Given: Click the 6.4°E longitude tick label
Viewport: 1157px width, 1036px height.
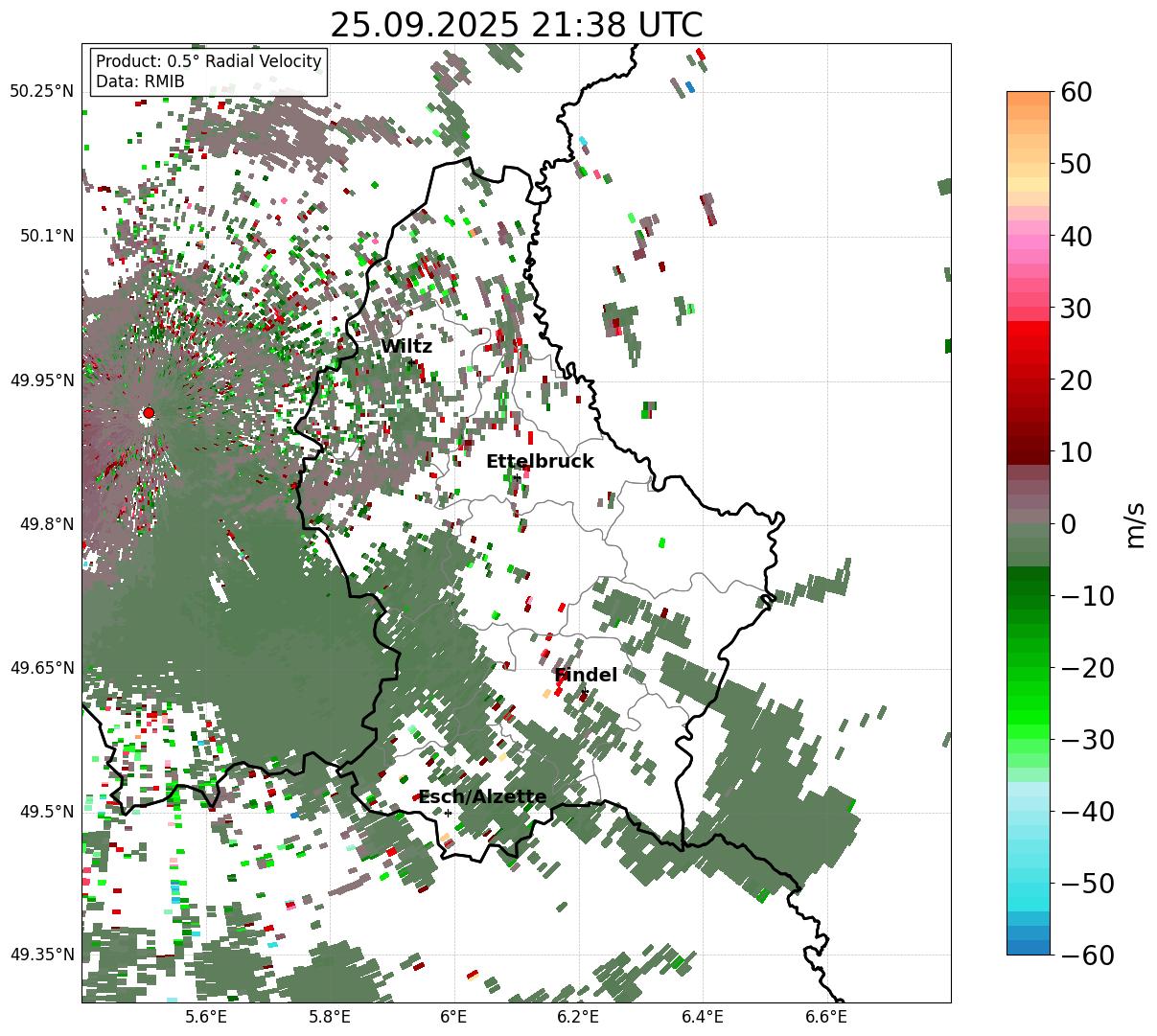Looking at the screenshot, I should point(703,1018).
